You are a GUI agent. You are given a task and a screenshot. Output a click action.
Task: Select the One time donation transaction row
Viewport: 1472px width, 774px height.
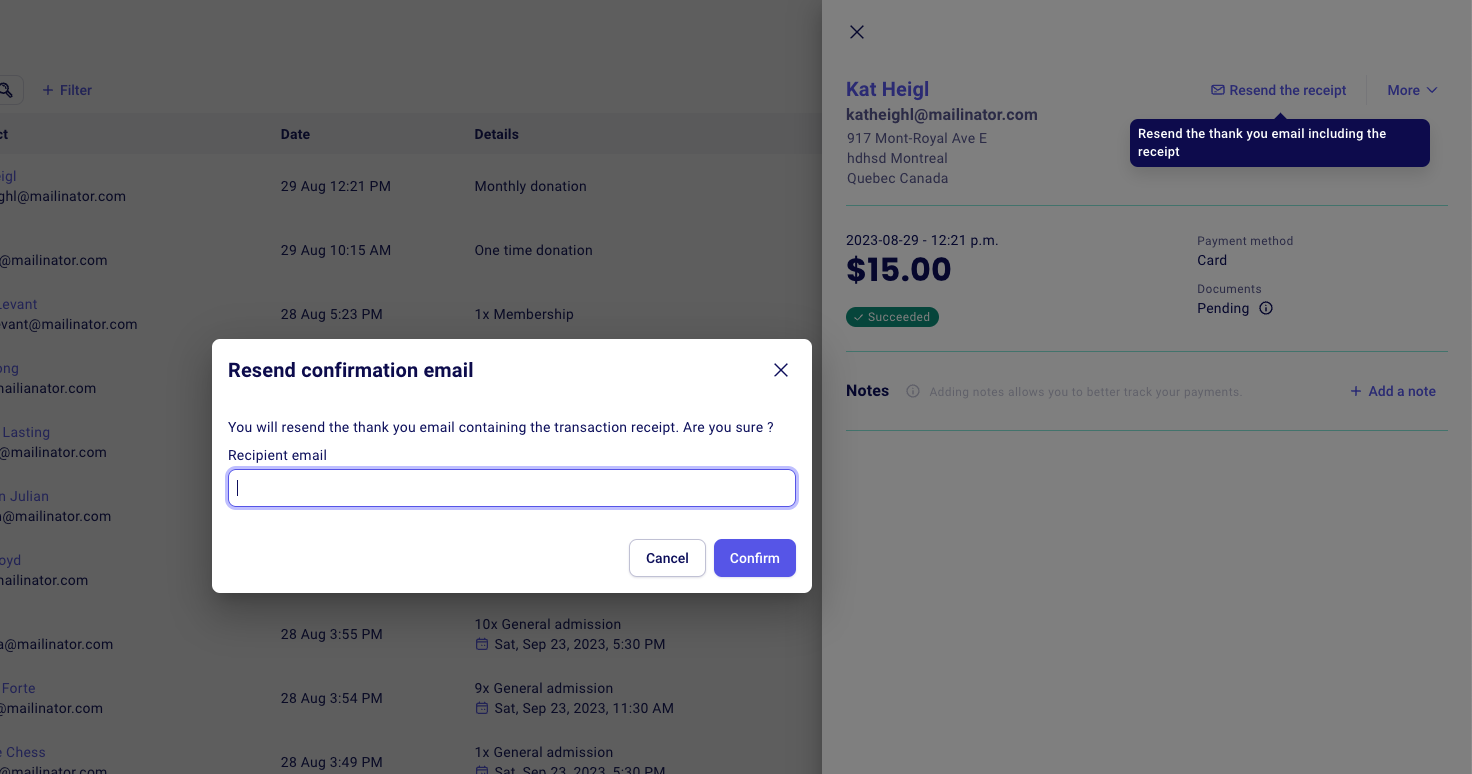click(533, 250)
